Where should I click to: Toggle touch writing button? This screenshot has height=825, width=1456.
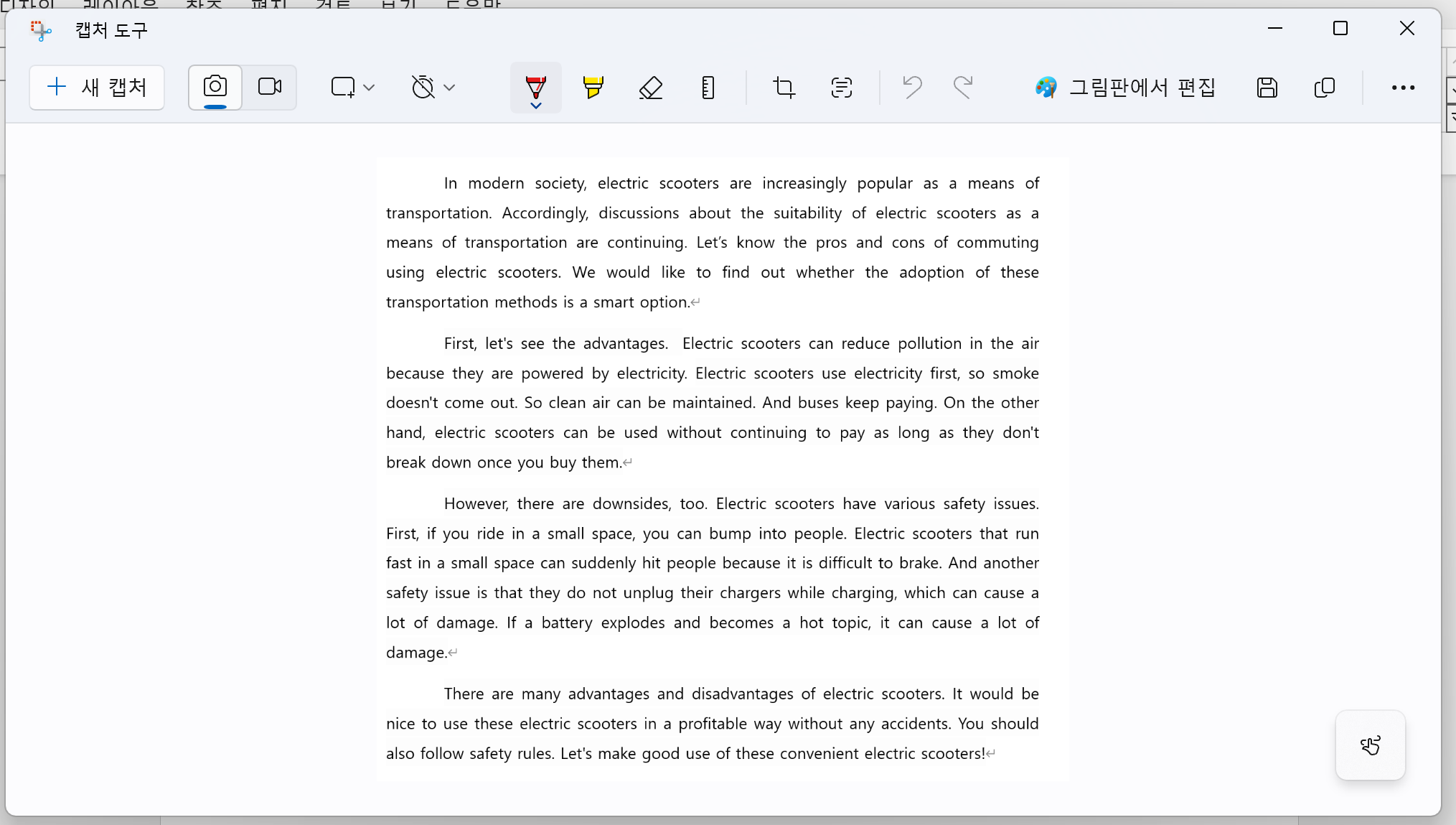(x=1370, y=745)
